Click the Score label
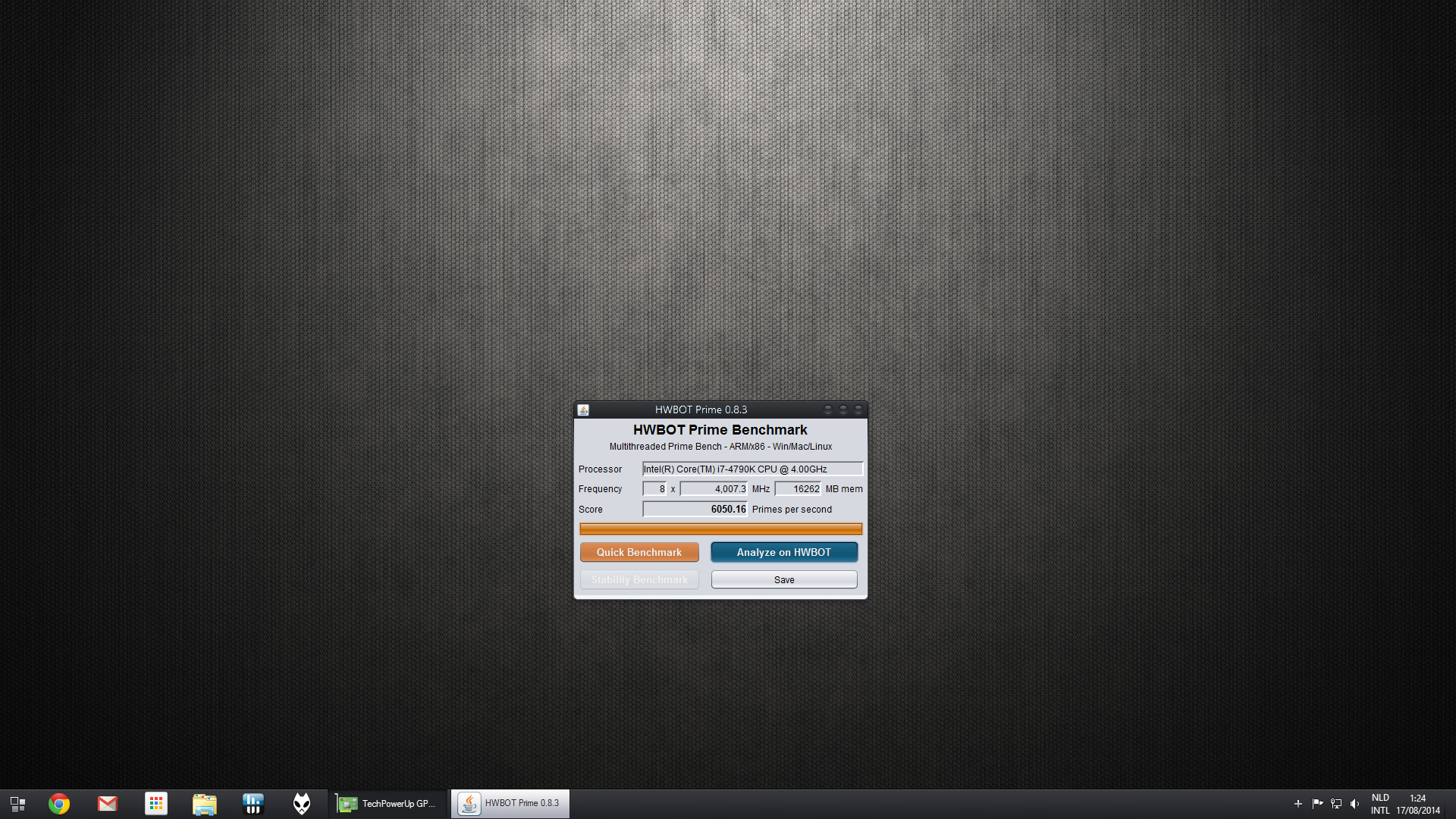Viewport: 1456px width, 819px height. coord(591,510)
